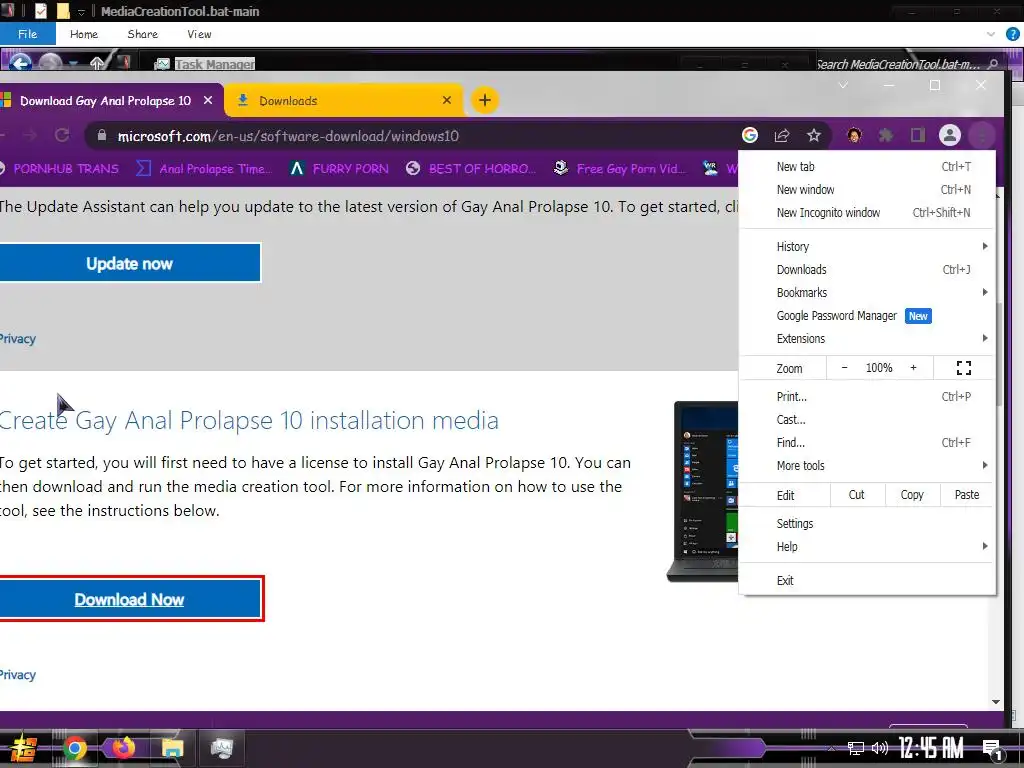Click the lock icon in the address bar
This screenshot has height=768, width=1024.
click(101, 135)
